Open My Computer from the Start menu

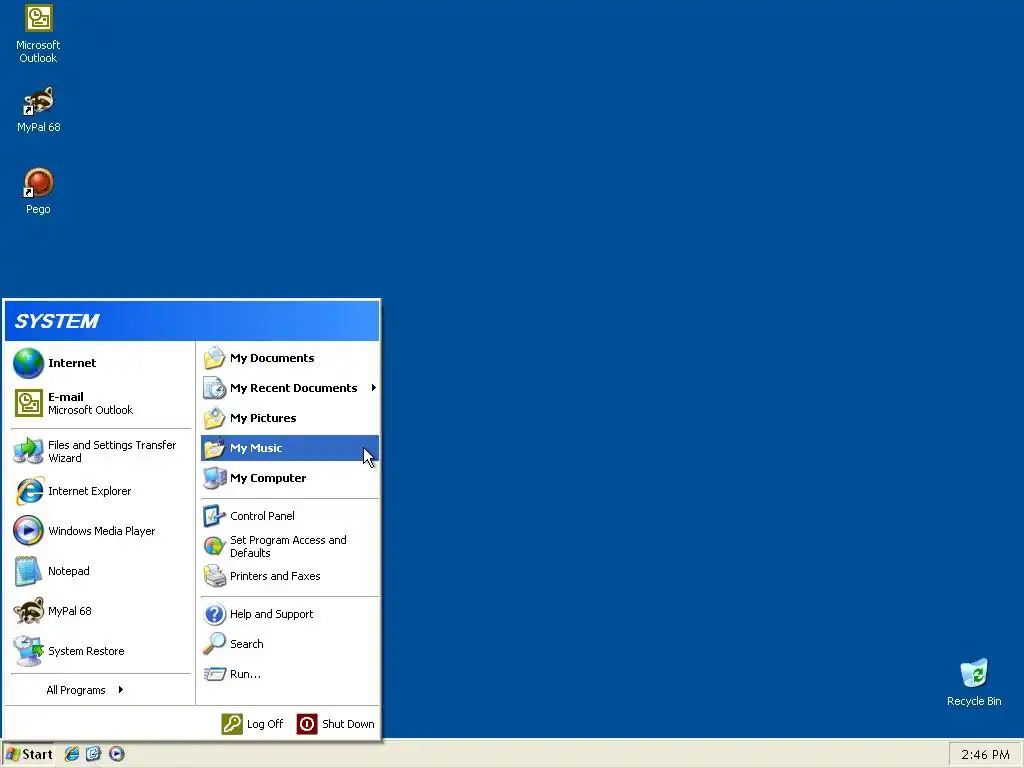pos(289,478)
